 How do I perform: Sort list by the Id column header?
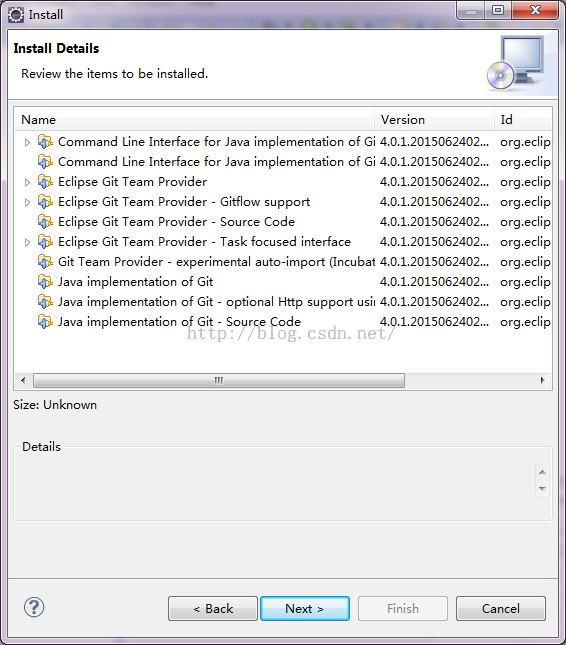point(523,120)
